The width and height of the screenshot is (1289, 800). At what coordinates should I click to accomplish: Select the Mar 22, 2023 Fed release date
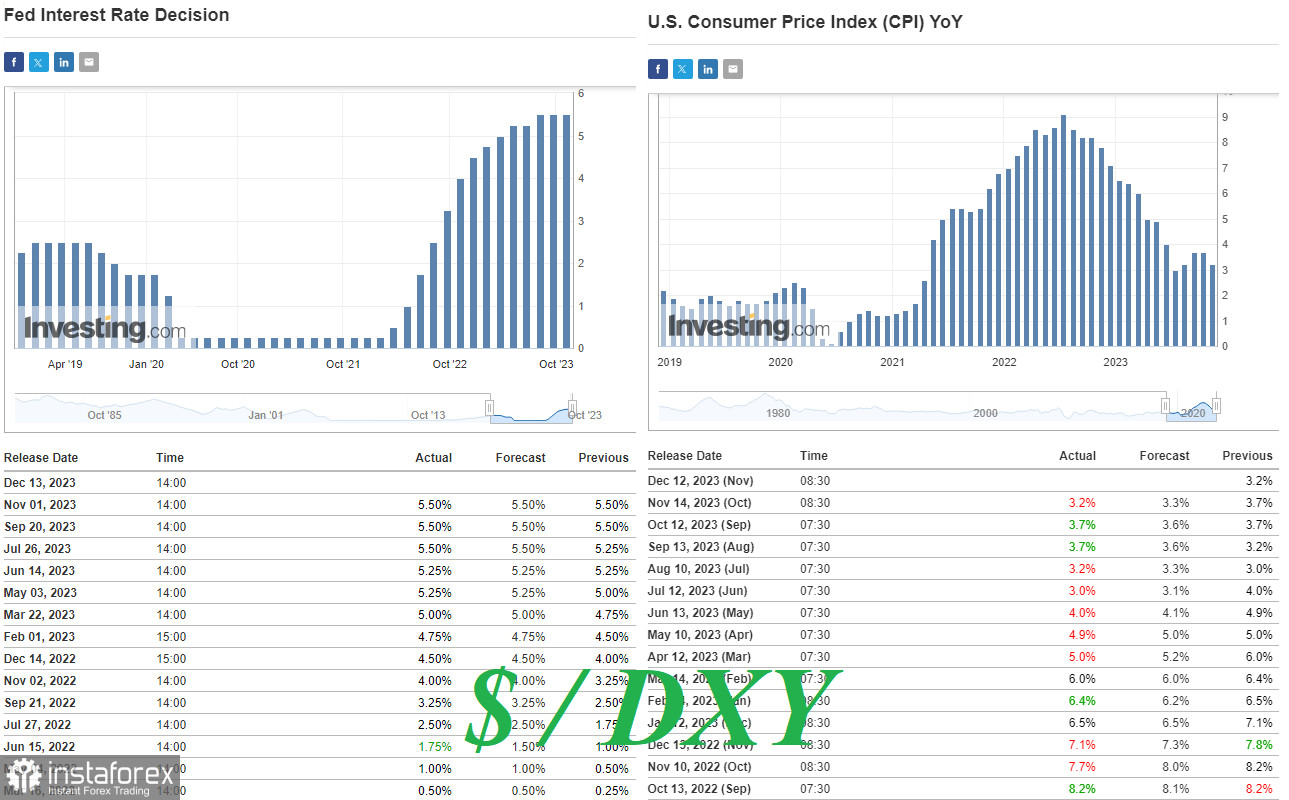(39, 615)
